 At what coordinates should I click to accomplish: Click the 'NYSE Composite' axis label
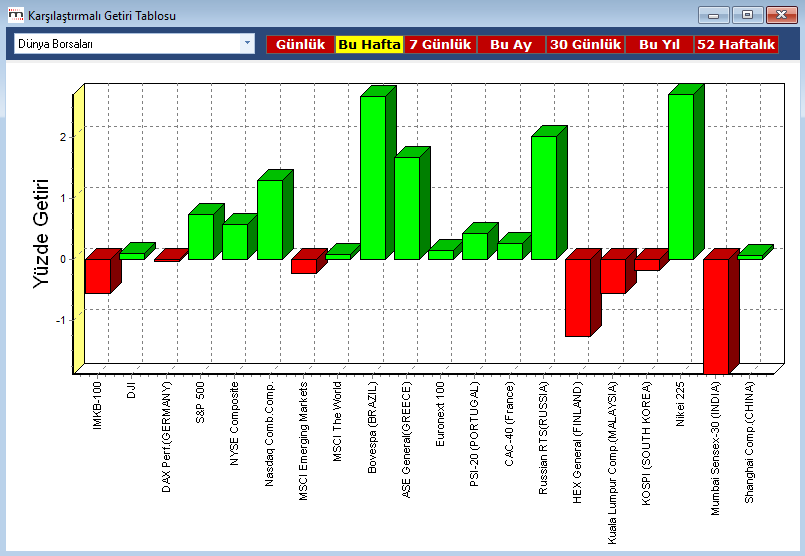pos(235,424)
